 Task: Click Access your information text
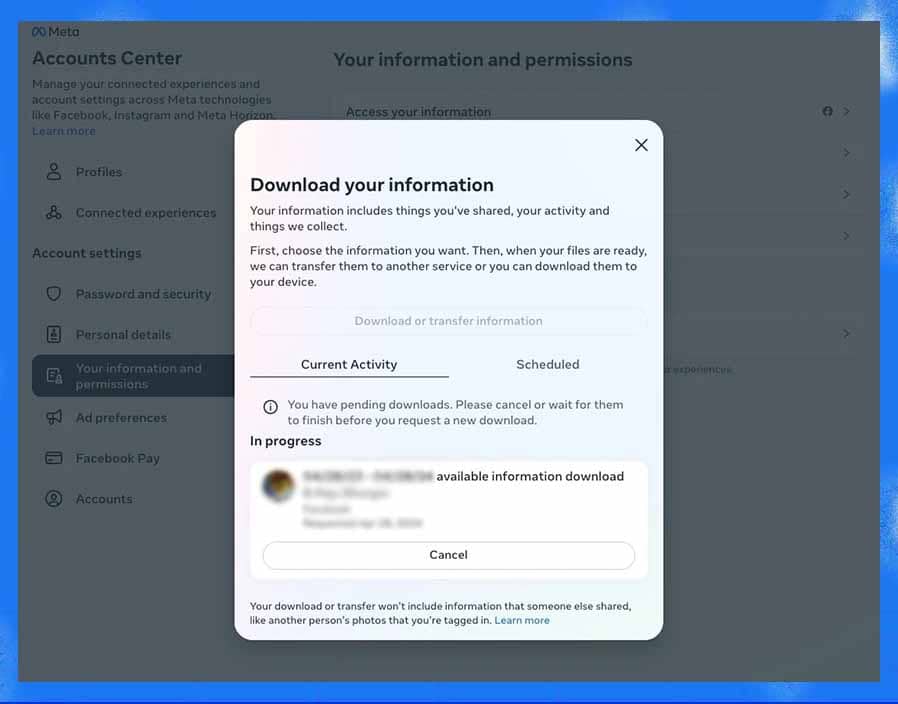click(418, 112)
